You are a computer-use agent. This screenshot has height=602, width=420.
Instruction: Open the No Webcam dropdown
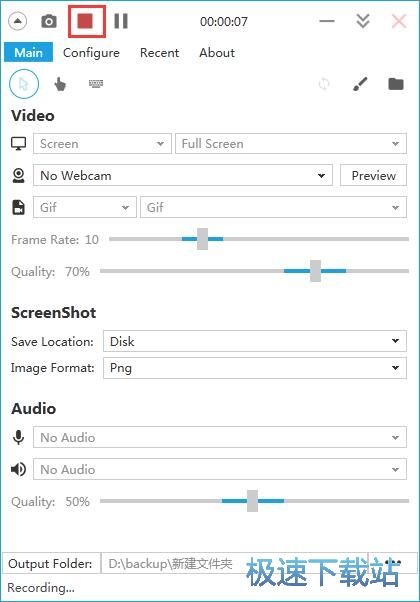coord(183,175)
